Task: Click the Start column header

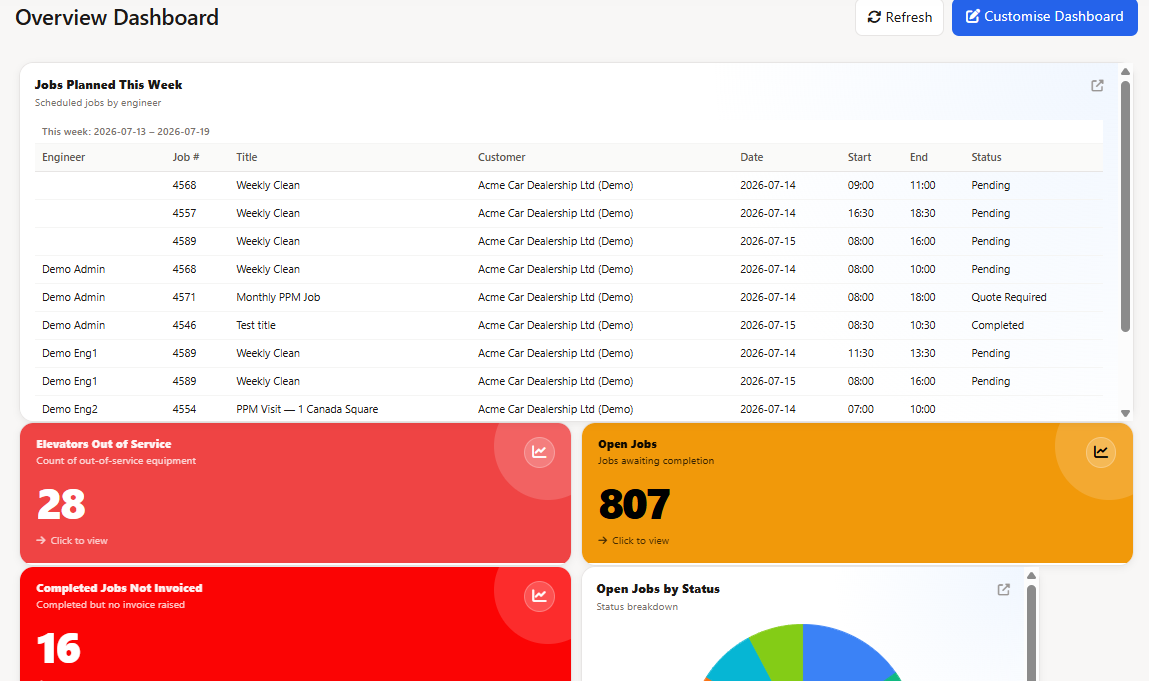Action: pyautogui.click(x=860, y=157)
